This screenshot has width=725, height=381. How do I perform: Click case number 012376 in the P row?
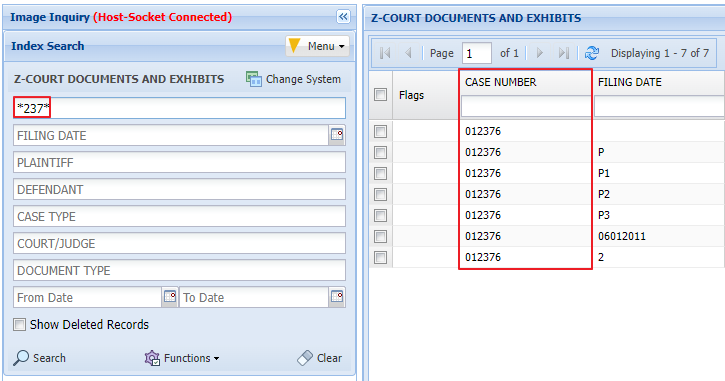483,152
